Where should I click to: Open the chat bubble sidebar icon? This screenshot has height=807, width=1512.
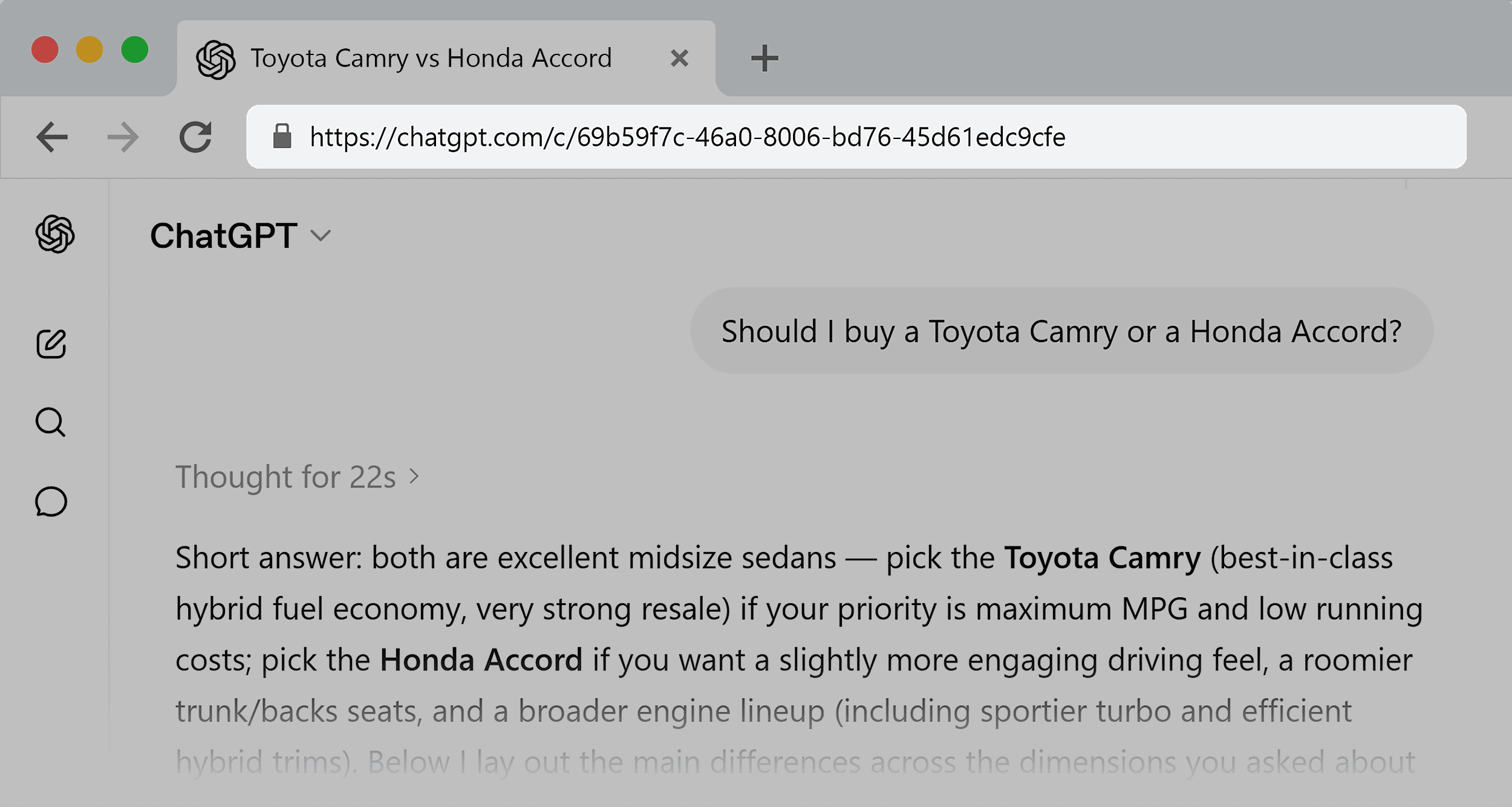coord(51,501)
